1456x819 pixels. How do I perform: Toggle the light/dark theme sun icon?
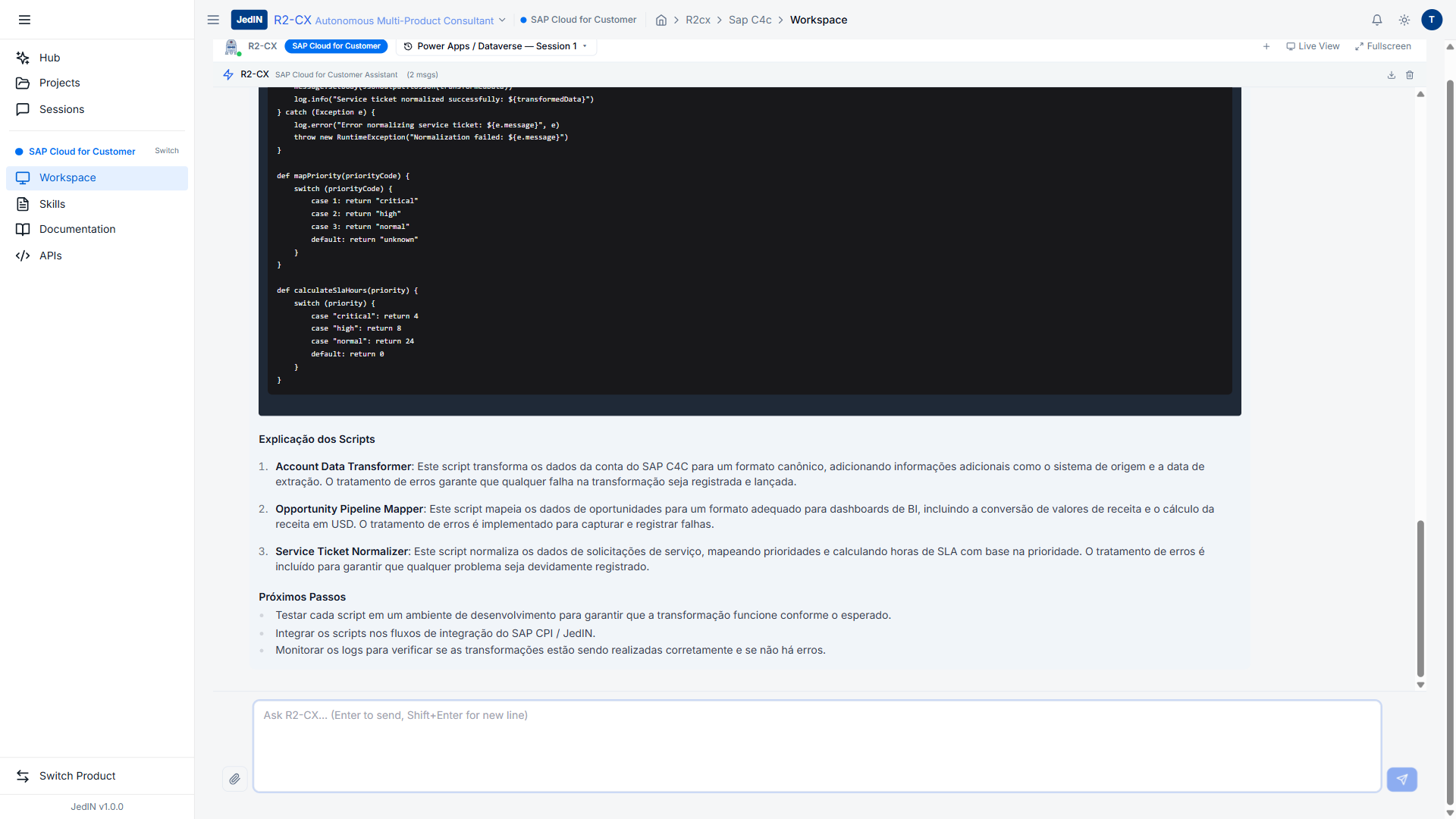pyautogui.click(x=1404, y=20)
